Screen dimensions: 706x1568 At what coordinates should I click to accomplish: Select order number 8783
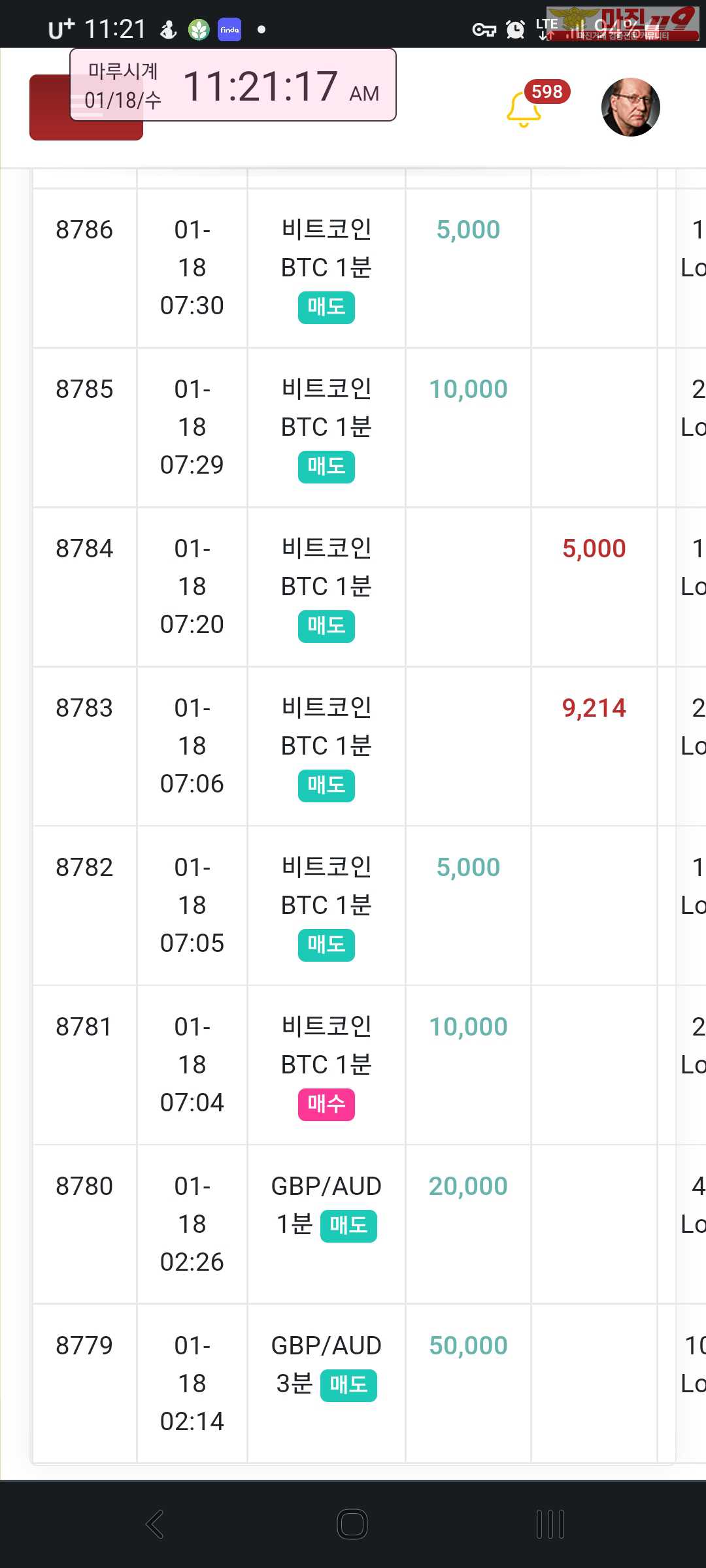tap(84, 708)
